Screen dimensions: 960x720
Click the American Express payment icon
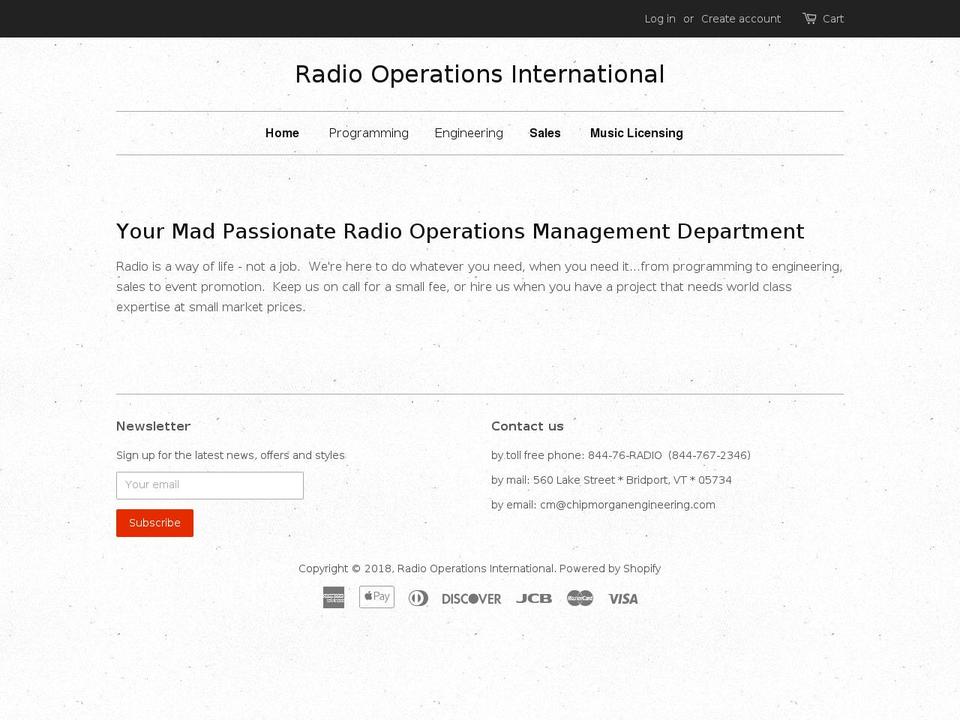click(334, 598)
